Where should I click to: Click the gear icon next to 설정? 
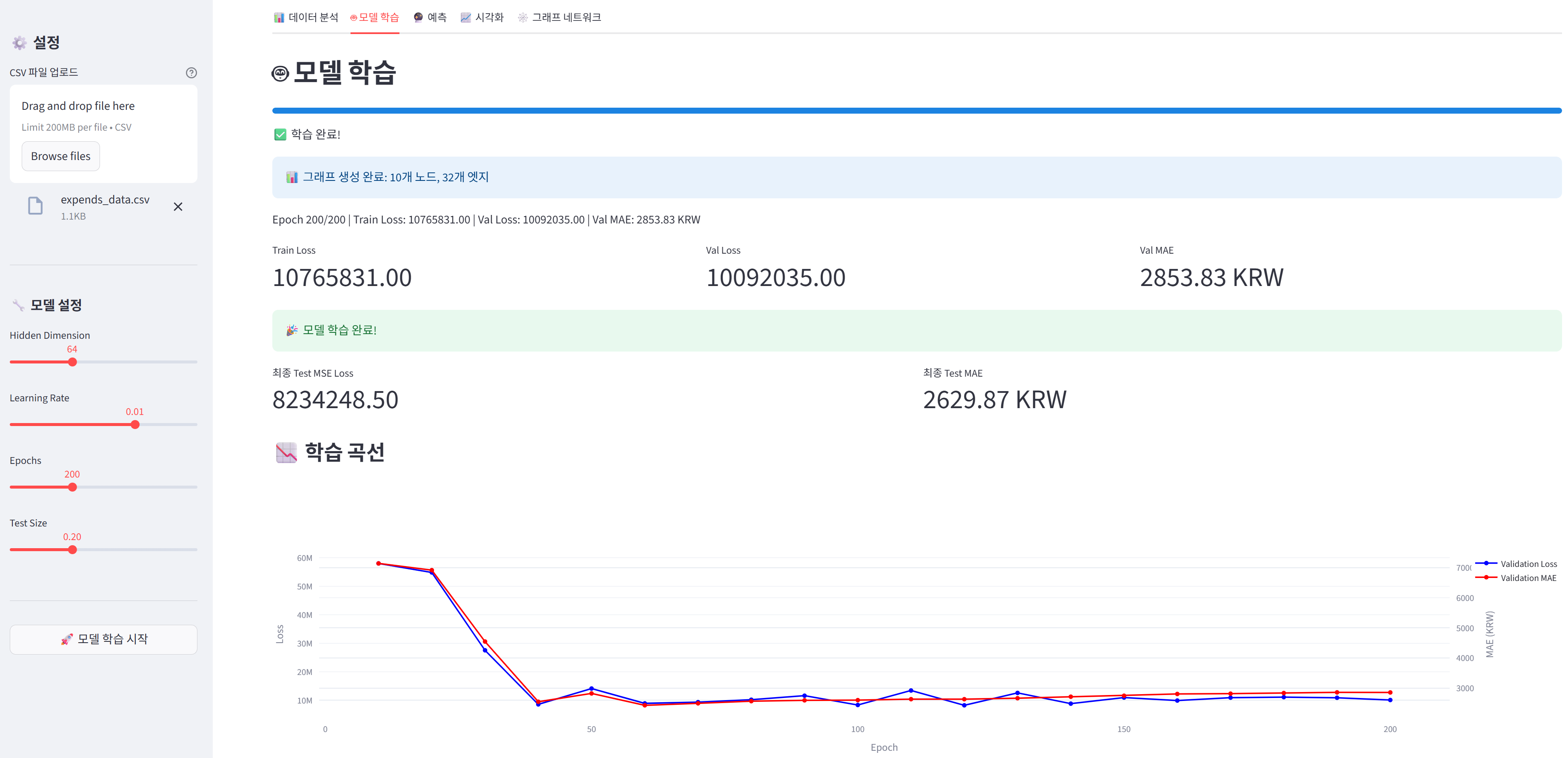coord(20,43)
